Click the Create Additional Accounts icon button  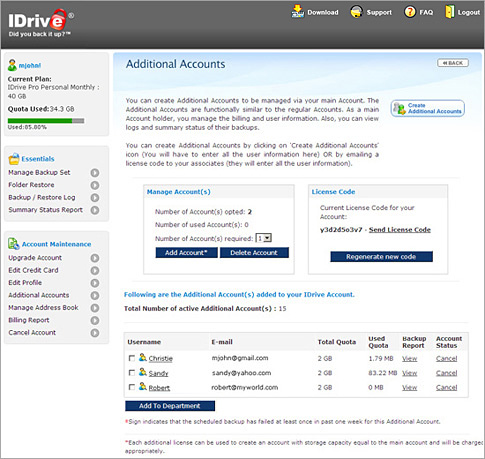pos(428,108)
